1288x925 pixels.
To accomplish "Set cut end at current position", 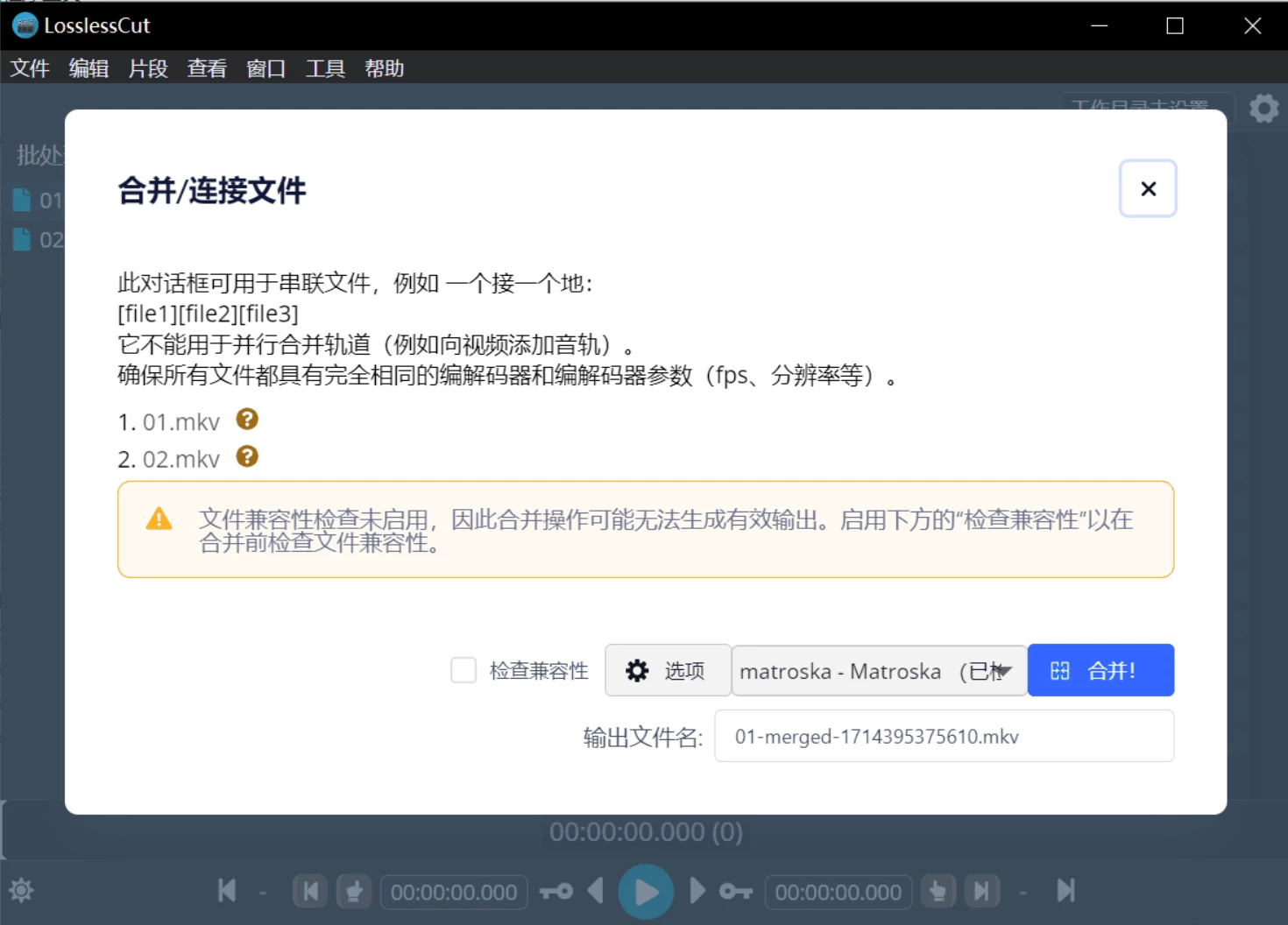I will tap(938, 892).
